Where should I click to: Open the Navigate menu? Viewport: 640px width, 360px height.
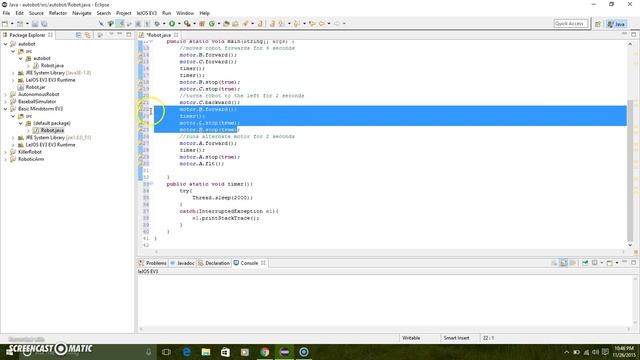82,13
